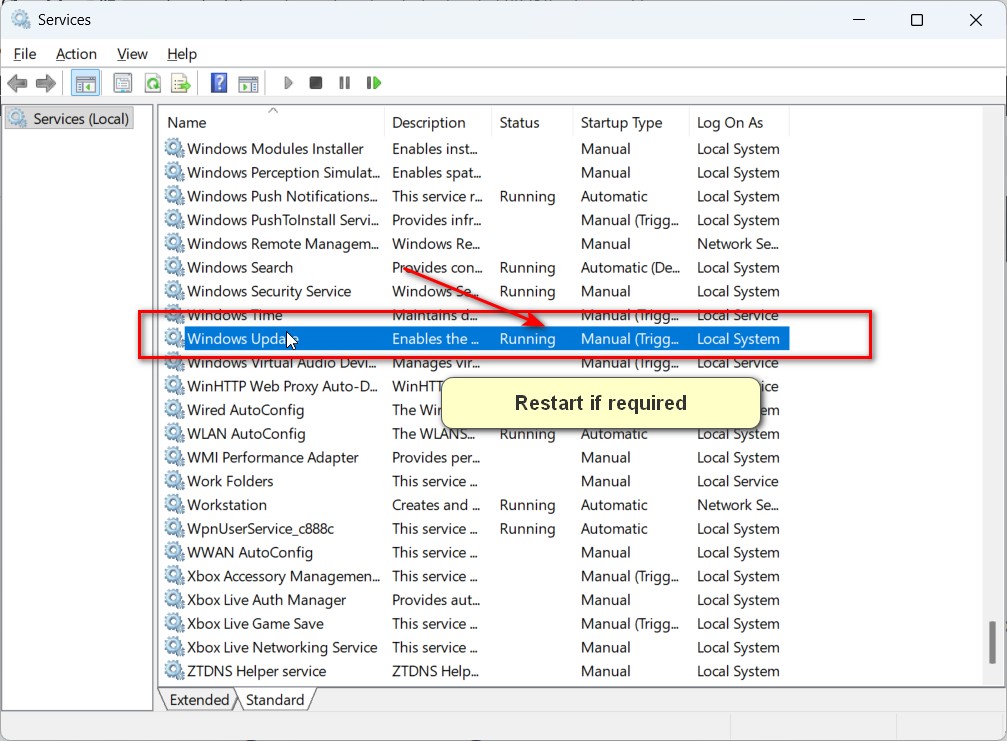Select the Work Folders service name
This screenshot has height=741, width=1007.
point(230,482)
